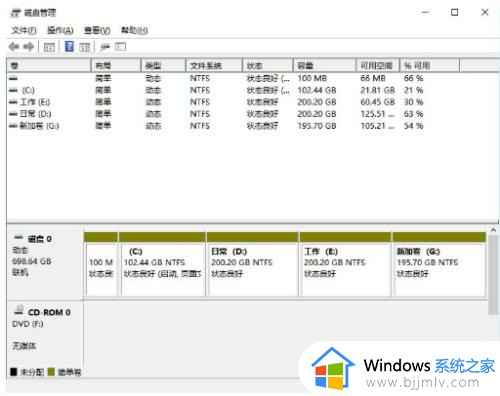Click volume icon of 日常 (D:) row

(x=13, y=114)
